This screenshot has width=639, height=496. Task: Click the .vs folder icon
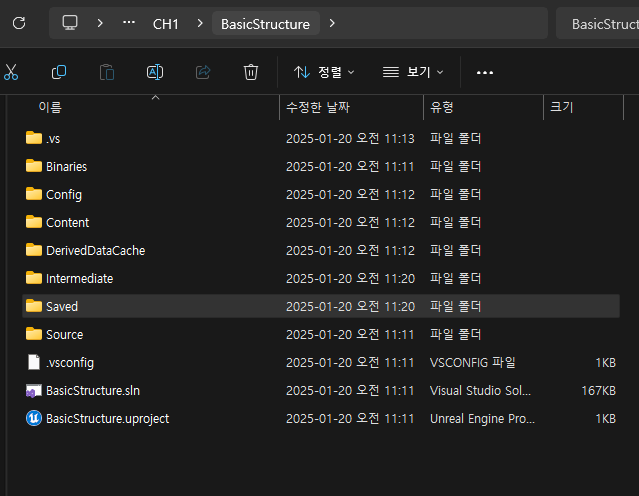tap(34, 138)
